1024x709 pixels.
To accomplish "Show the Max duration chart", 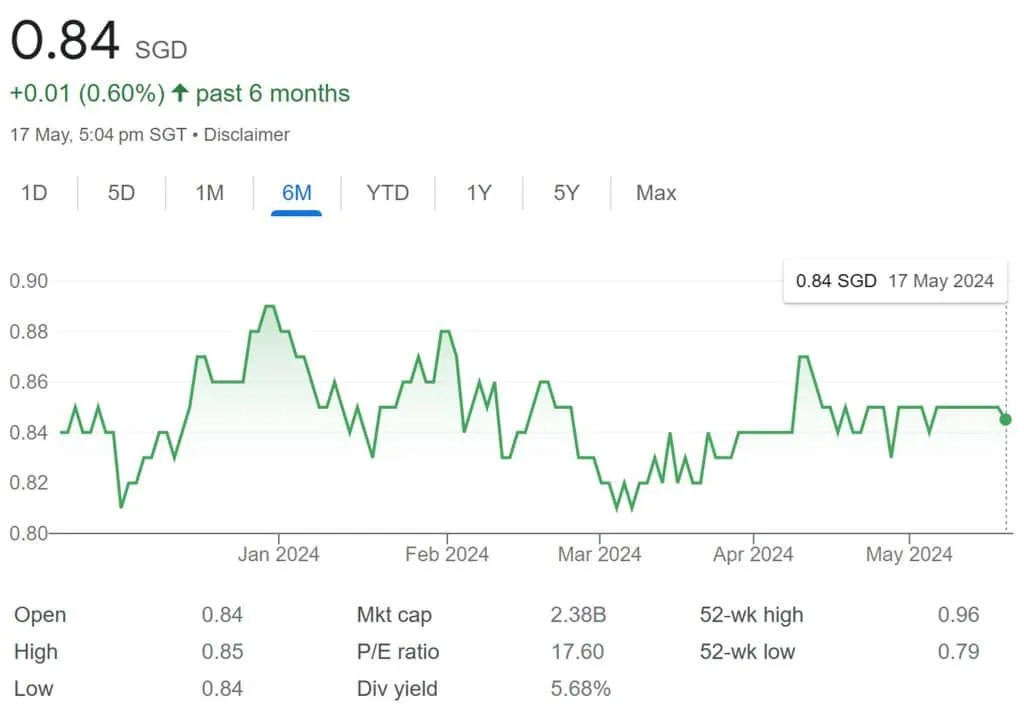I will 654,193.
